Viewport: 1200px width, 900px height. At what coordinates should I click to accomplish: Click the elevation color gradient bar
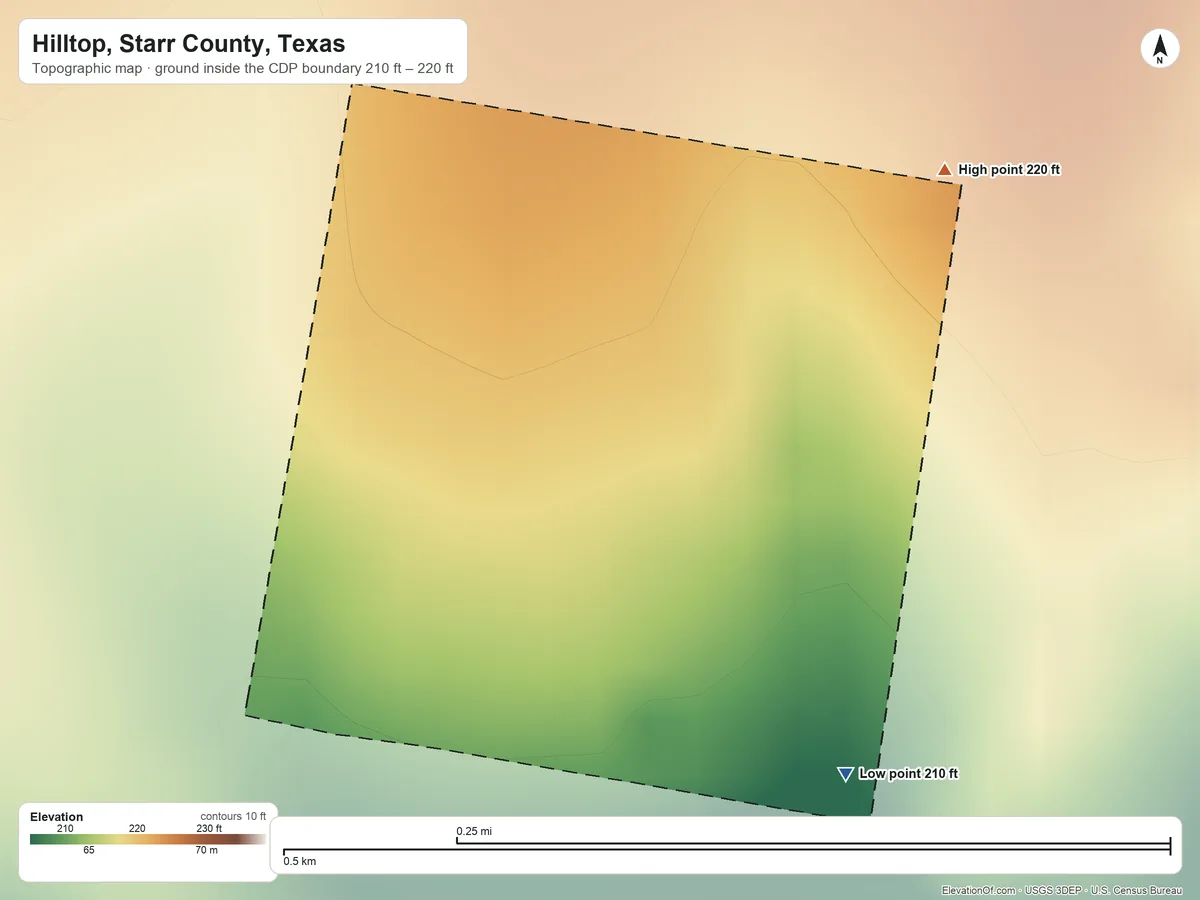pos(148,839)
